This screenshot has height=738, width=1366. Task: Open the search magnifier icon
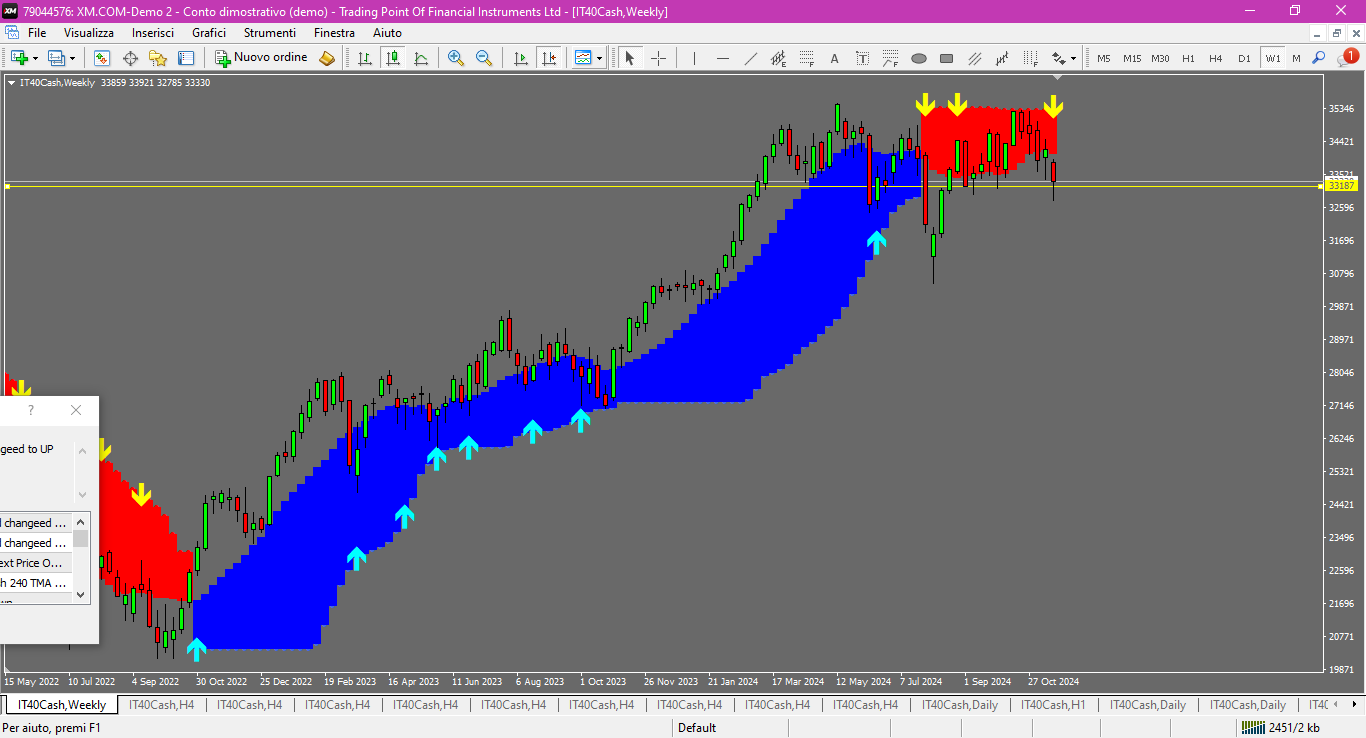point(1319,58)
